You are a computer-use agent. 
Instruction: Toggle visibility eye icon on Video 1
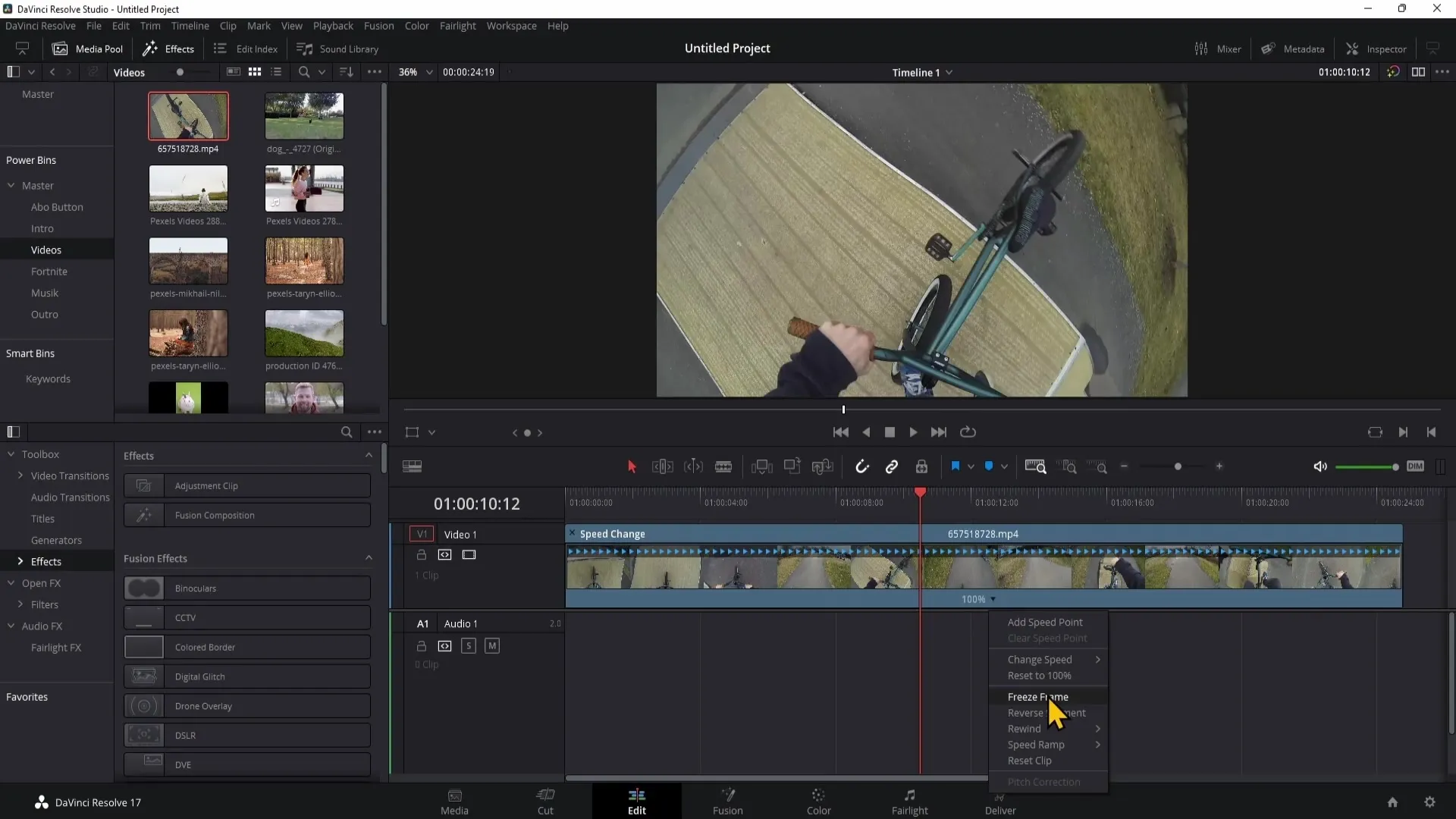pos(468,553)
